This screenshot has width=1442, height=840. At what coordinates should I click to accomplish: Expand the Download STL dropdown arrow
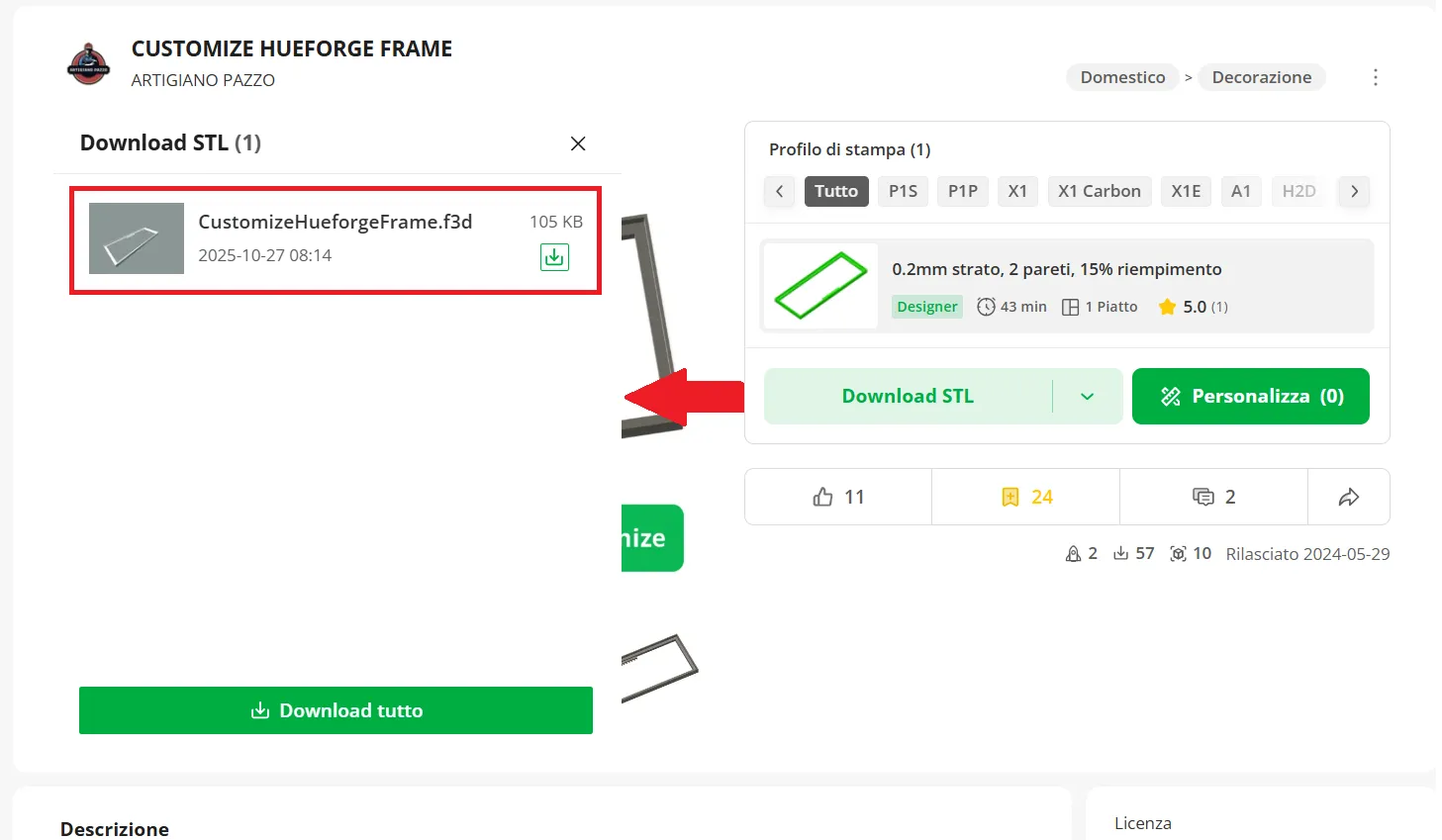coord(1087,396)
